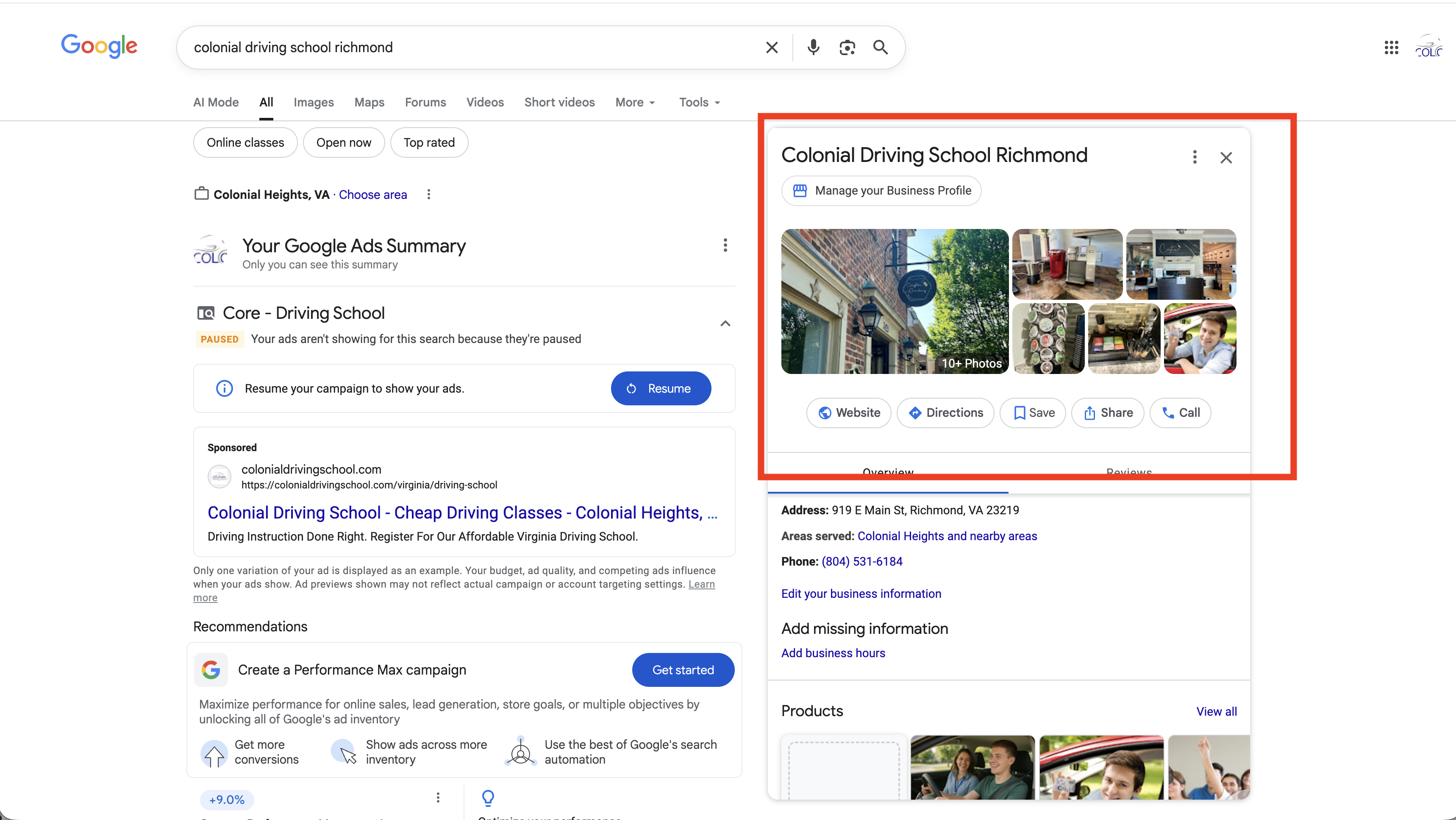Apply the Open now filter chip
This screenshot has width=1456, height=820.
click(344, 142)
